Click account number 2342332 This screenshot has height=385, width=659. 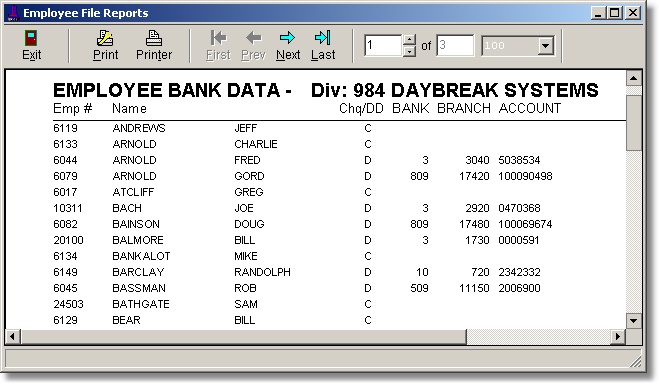coord(519,272)
